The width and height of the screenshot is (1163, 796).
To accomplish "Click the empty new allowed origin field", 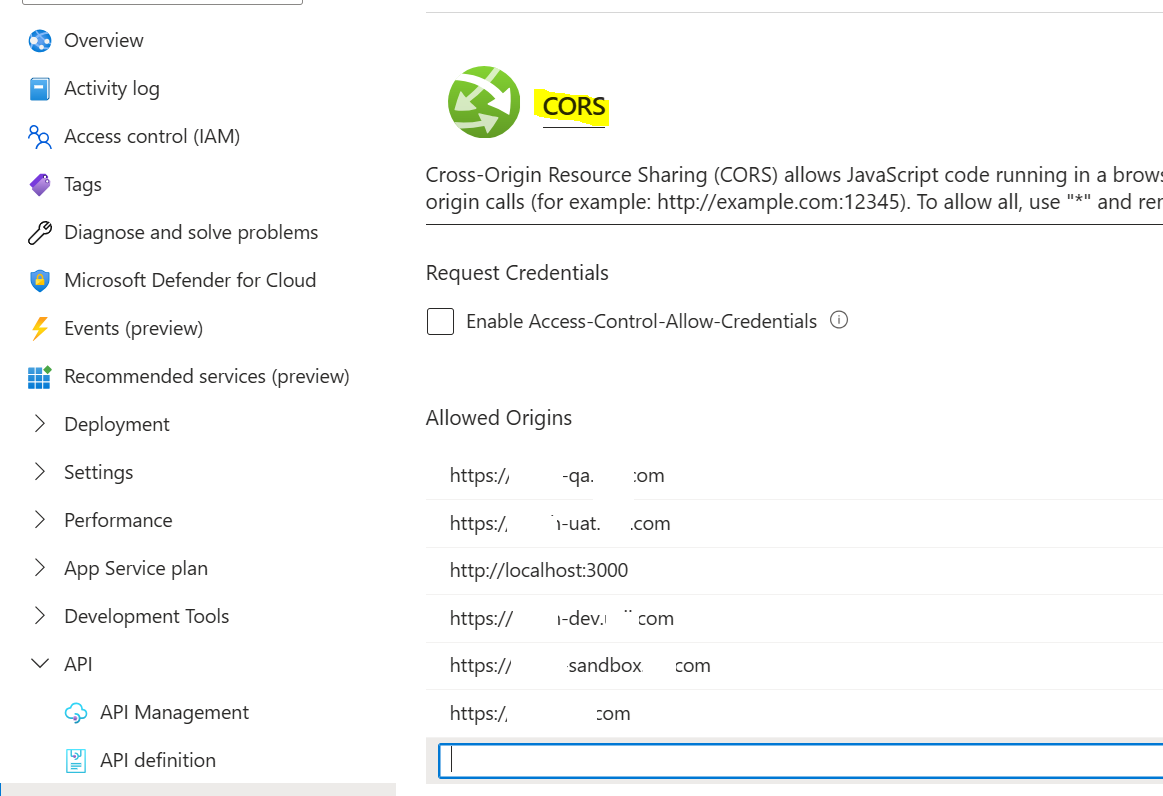I will point(800,760).
